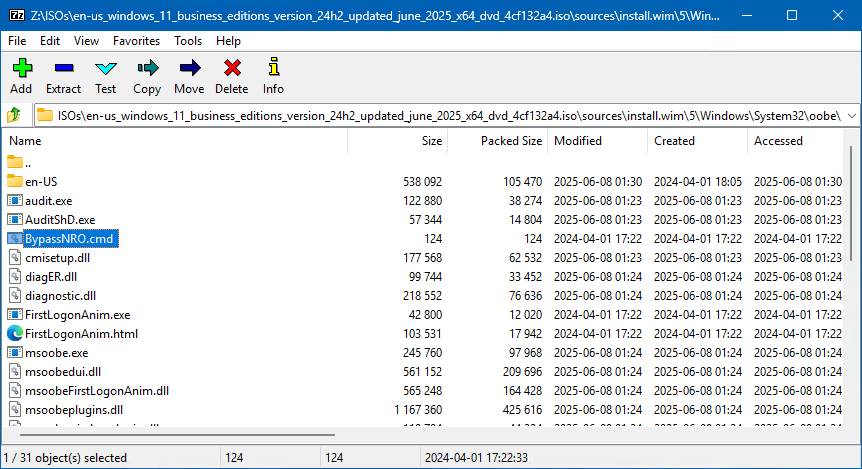Click the horizontal scrollbar thumb

pyautogui.click(x=177, y=435)
